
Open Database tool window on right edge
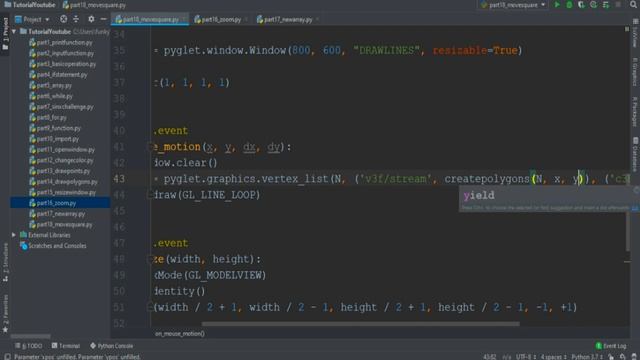pos(635,154)
